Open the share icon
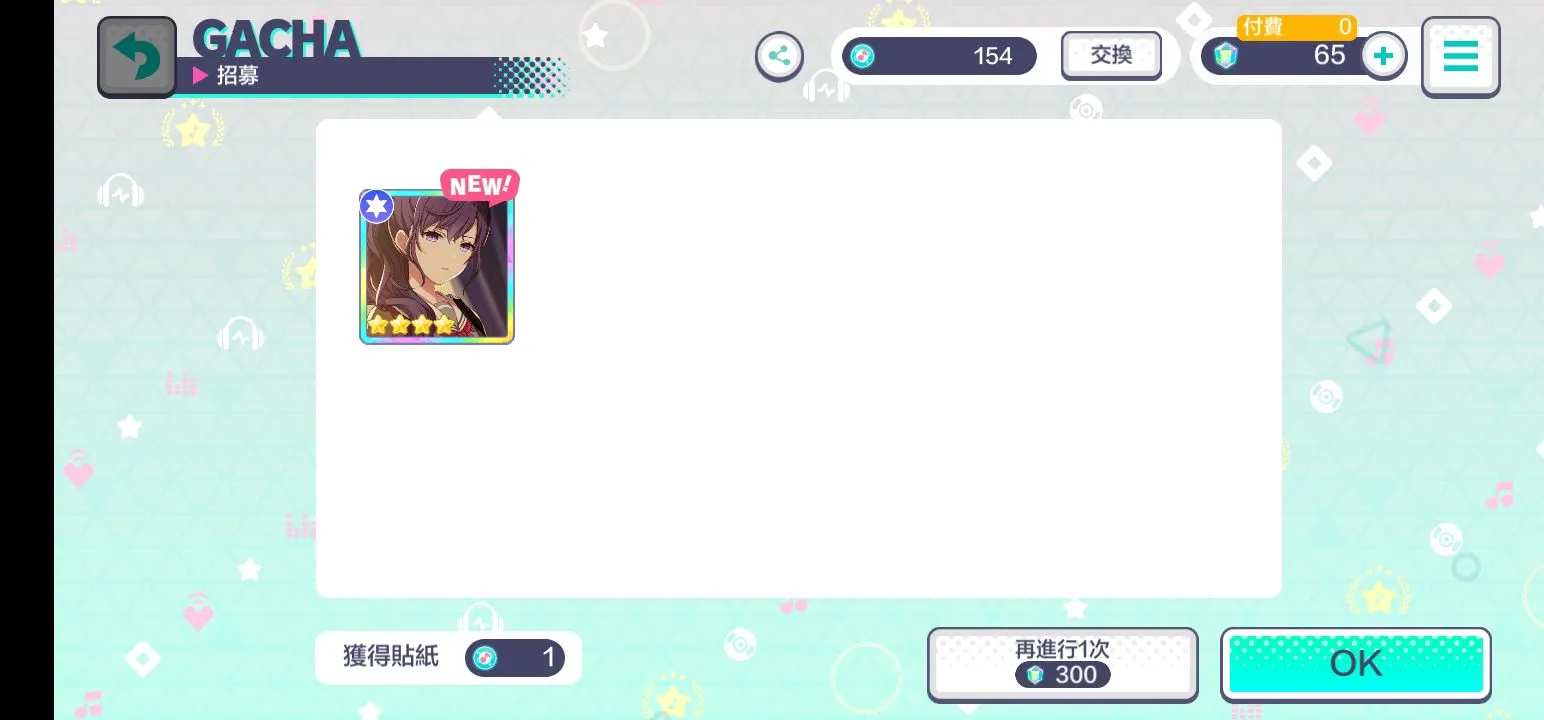 pyautogui.click(x=779, y=56)
